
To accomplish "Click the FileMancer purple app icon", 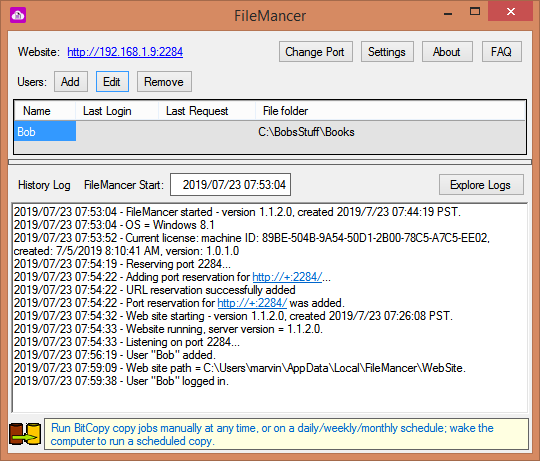I will (18, 15).
